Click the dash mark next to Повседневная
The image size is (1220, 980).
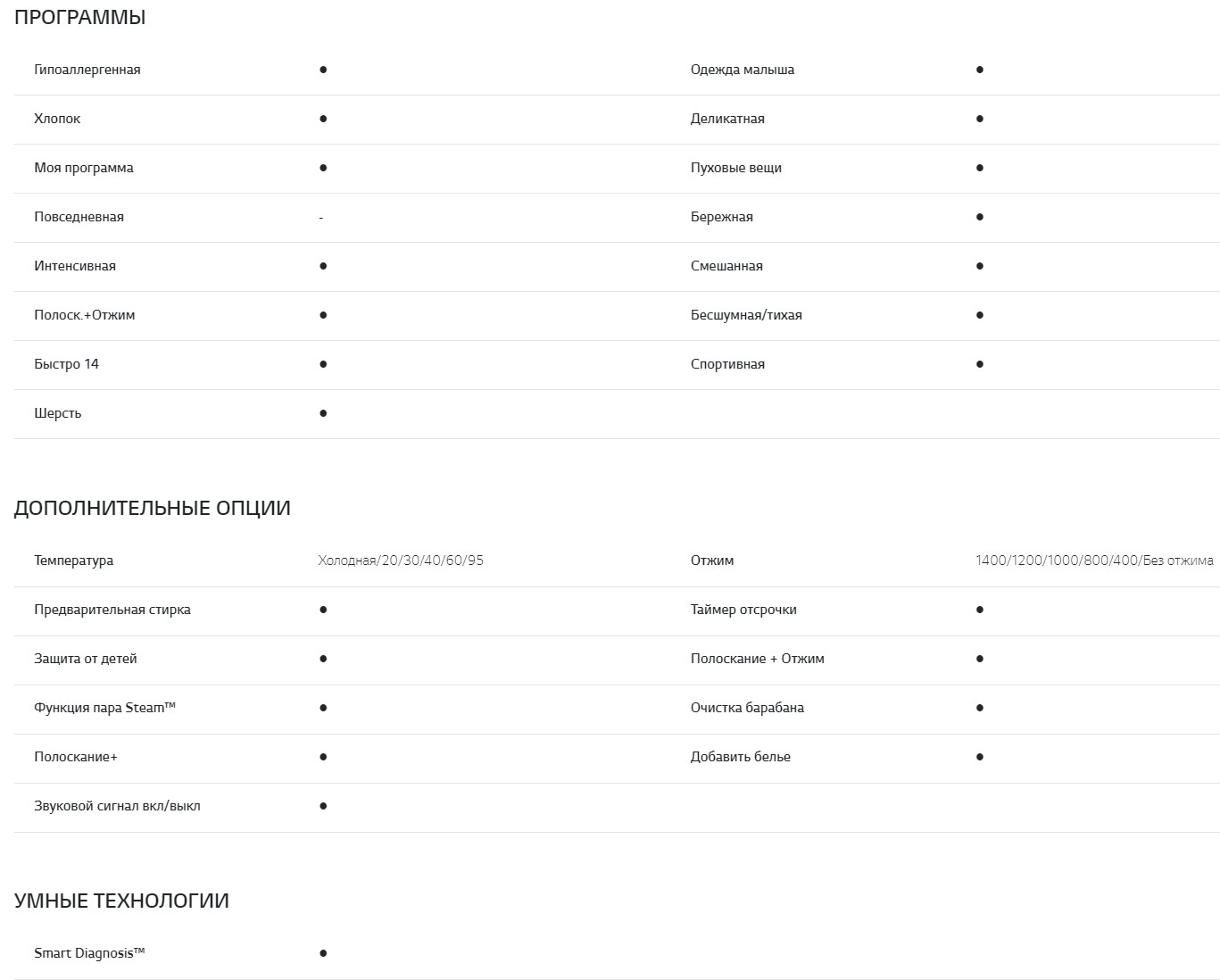point(321,218)
